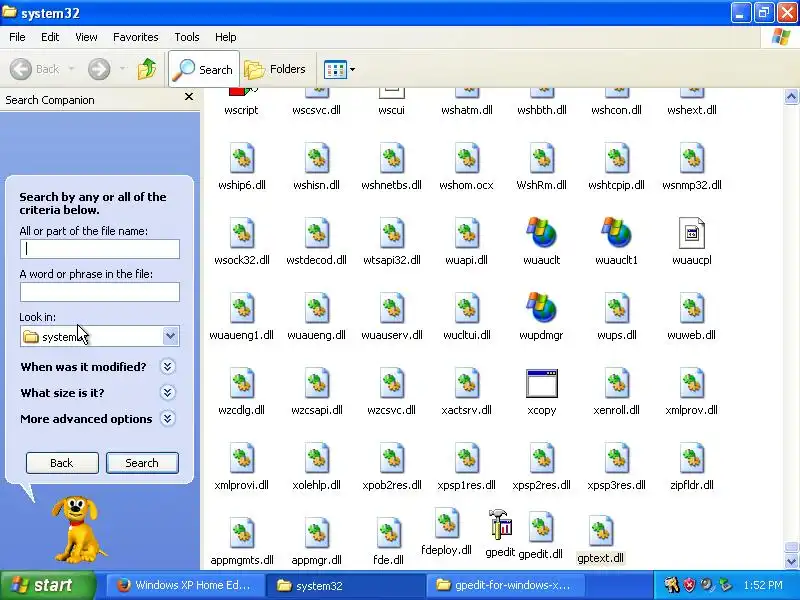The width and height of the screenshot is (800, 600).
Task: Show the Folders pane
Action: point(276,69)
